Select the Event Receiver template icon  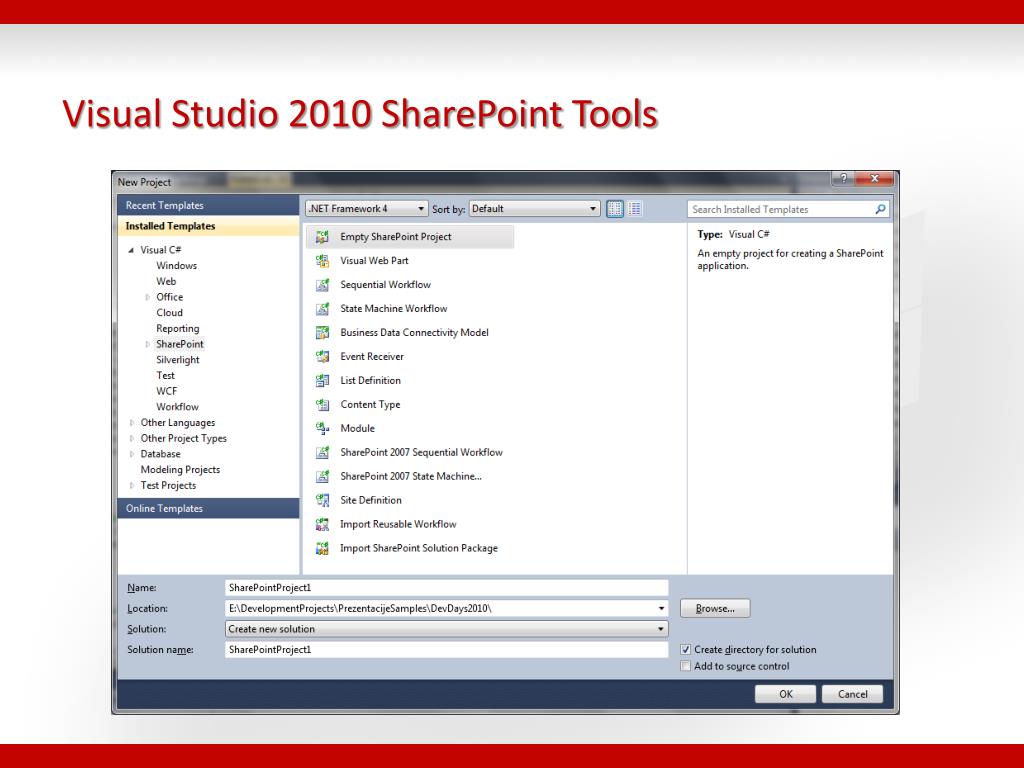coord(322,357)
